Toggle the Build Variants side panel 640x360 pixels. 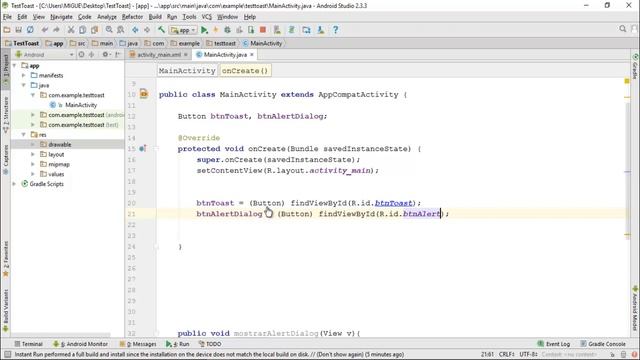point(6,310)
